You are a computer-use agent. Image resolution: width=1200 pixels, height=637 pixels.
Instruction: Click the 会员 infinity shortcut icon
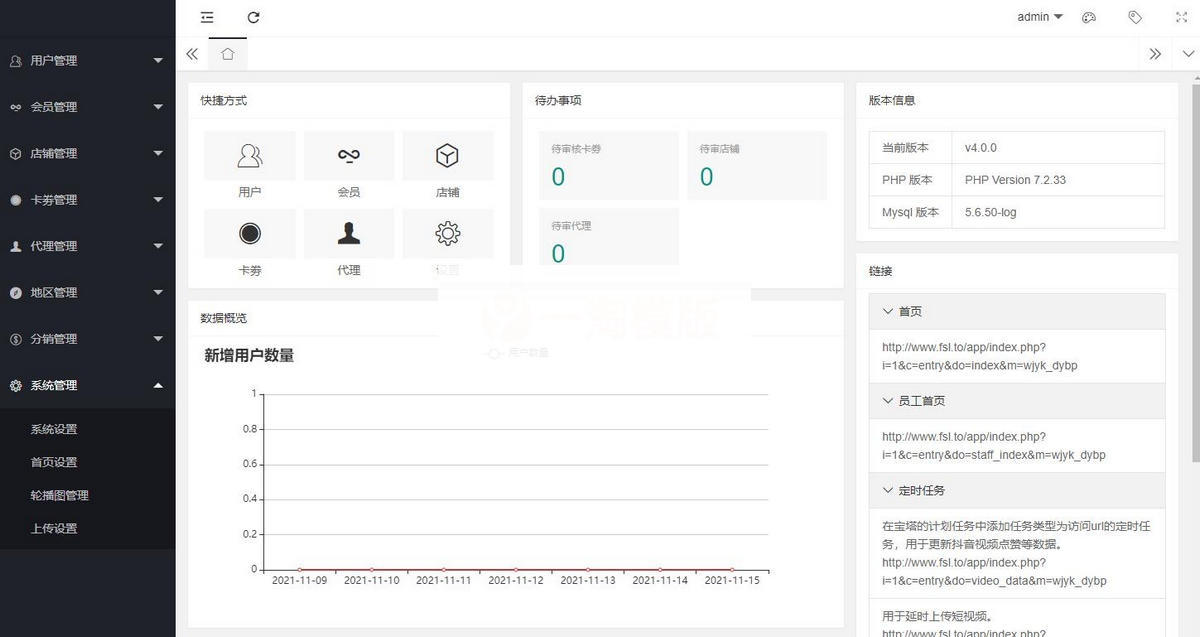(x=348, y=155)
